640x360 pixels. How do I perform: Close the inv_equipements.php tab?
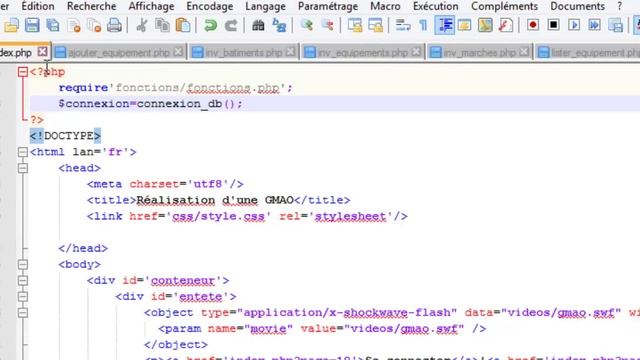point(416,52)
